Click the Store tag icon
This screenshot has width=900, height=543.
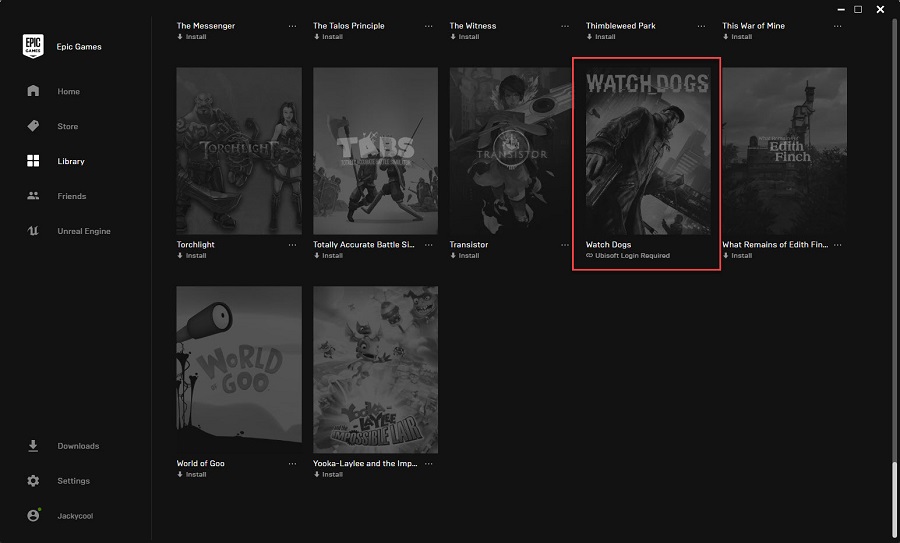click(33, 126)
